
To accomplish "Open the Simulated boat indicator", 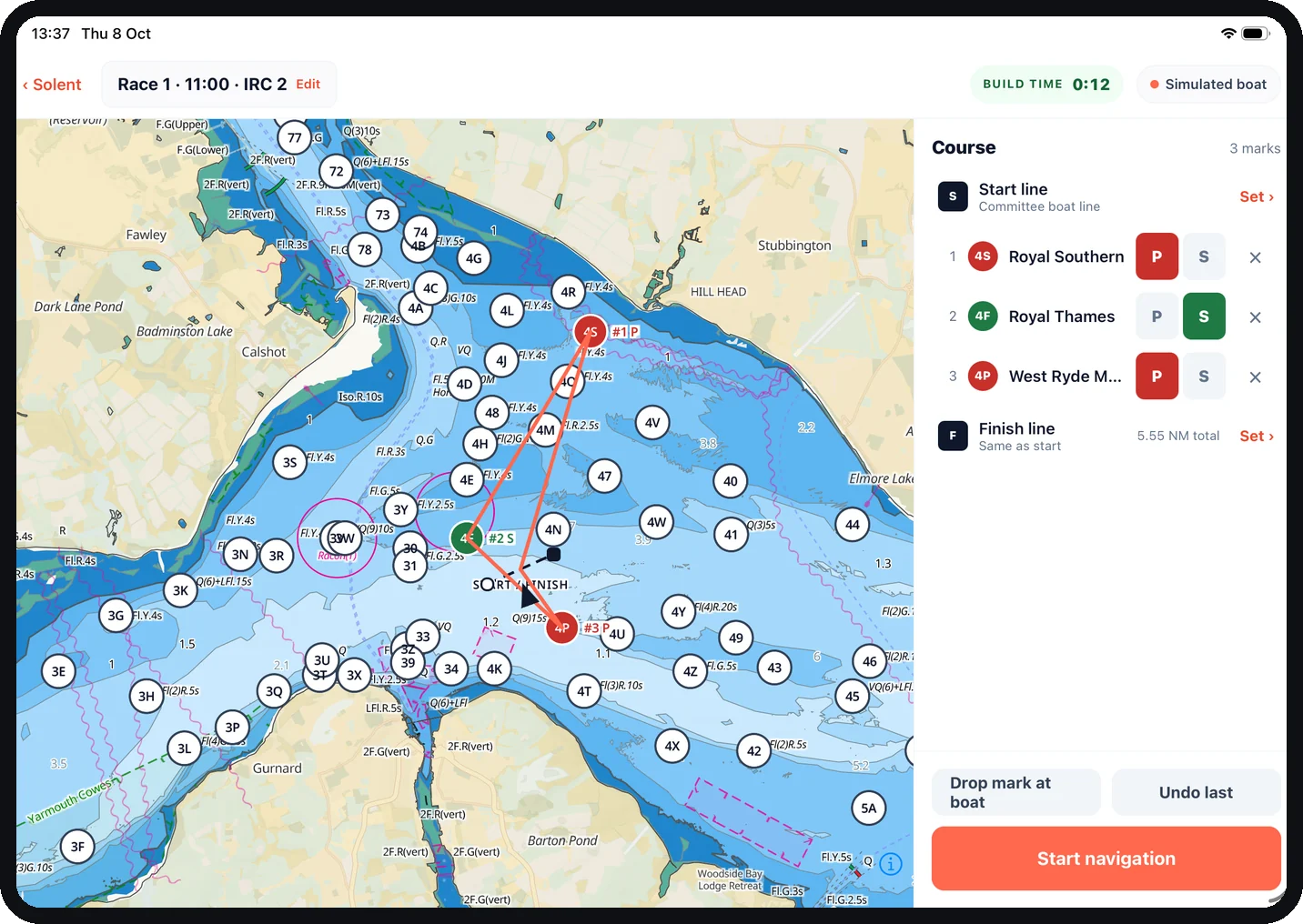I will pos(1207,85).
